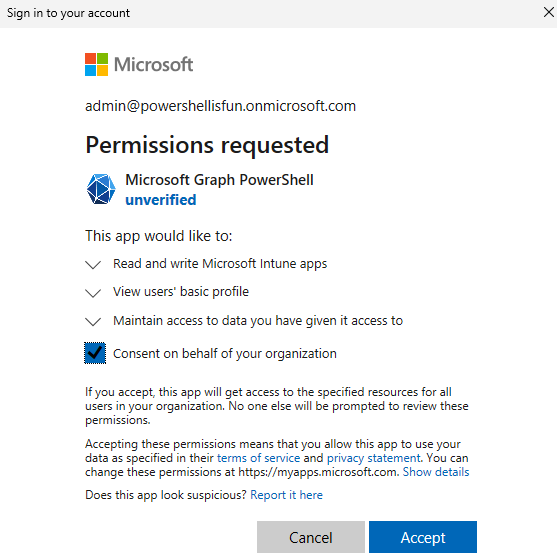Cancel the permissions request
This screenshot has width=557, height=558.
(311, 537)
